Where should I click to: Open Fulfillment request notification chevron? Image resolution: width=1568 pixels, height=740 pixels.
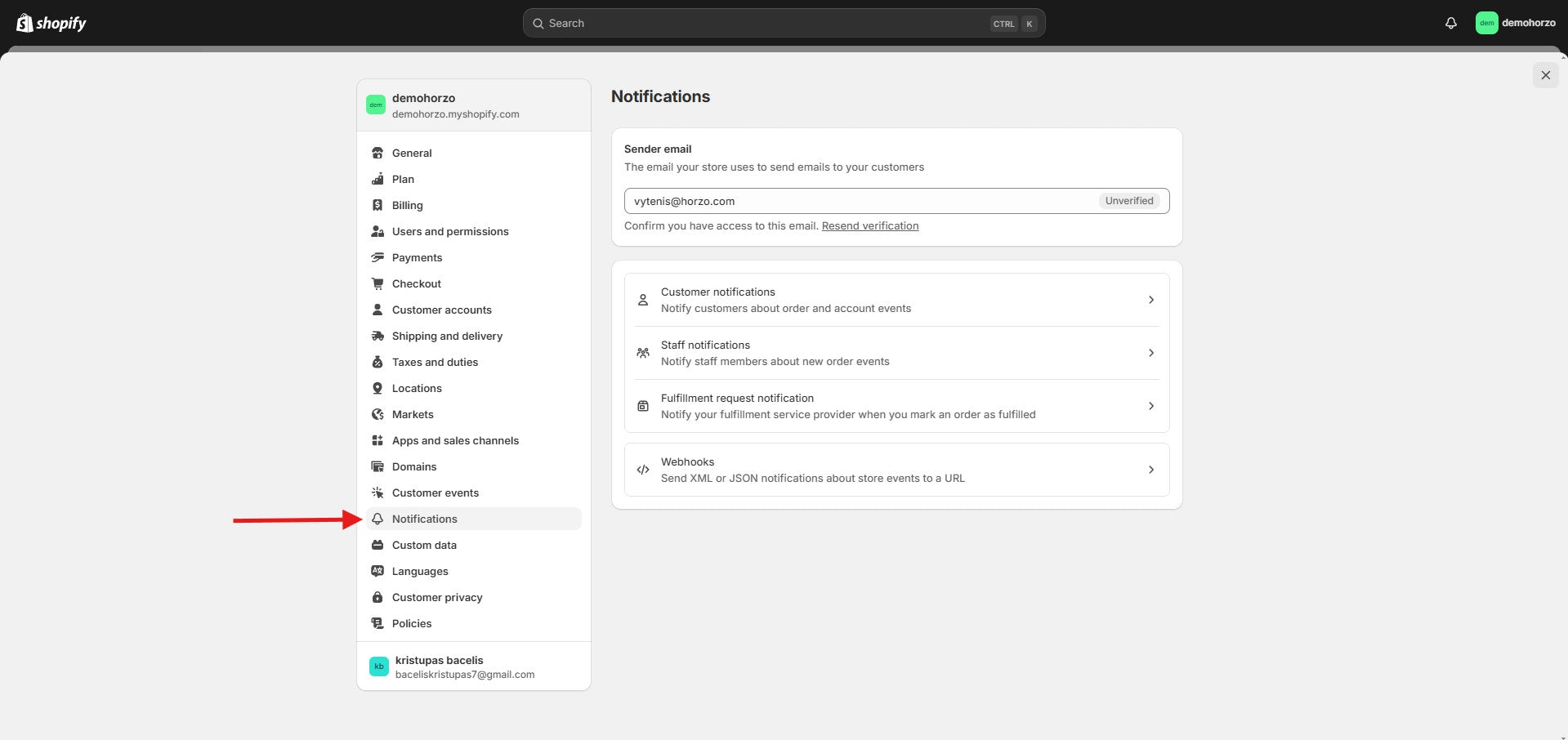[x=1150, y=406]
